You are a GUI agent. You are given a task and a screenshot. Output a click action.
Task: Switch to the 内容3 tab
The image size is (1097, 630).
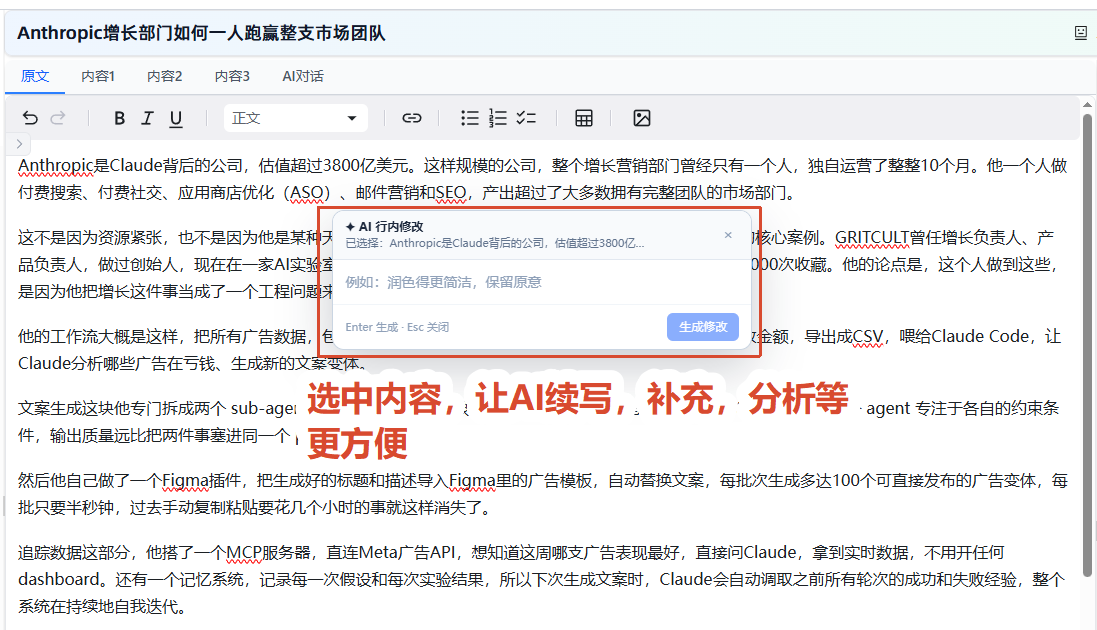tap(232, 76)
